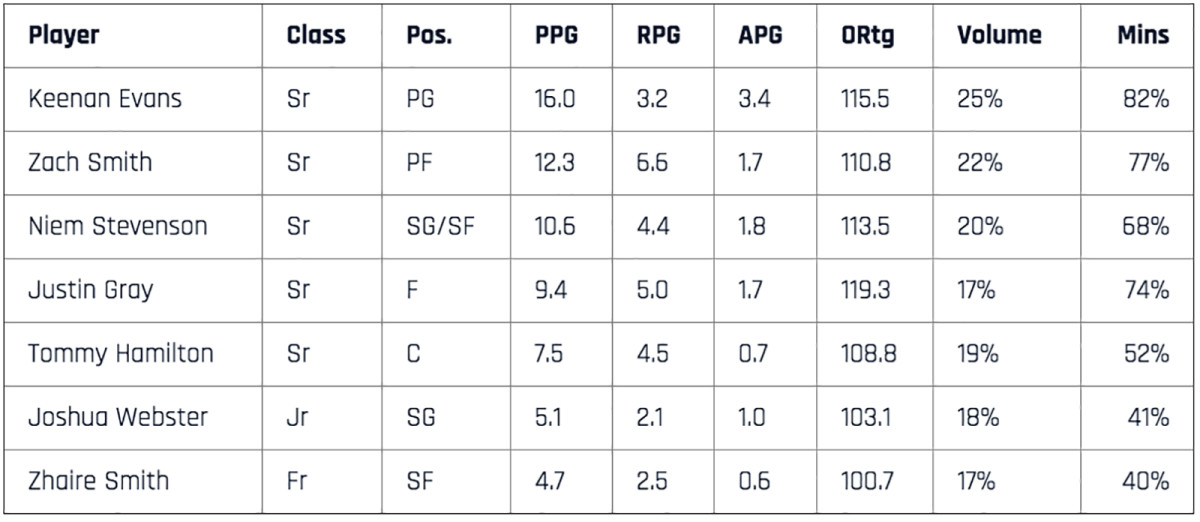The height and width of the screenshot is (522, 1200).
Task: Click Tommy Hamilton's 52% Mins cell
Action: 1145,353
